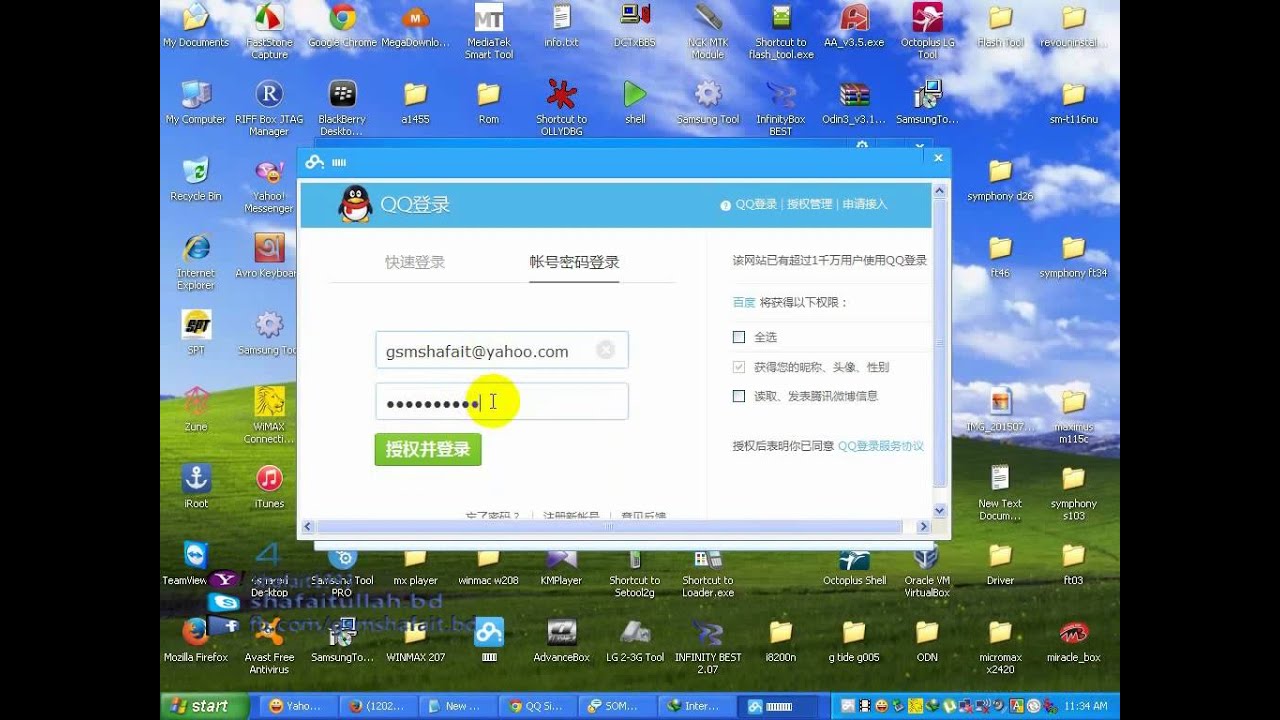Image resolution: width=1280 pixels, height=720 pixels.
Task: Open the 授权管理 link
Action: pyautogui.click(x=809, y=204)
